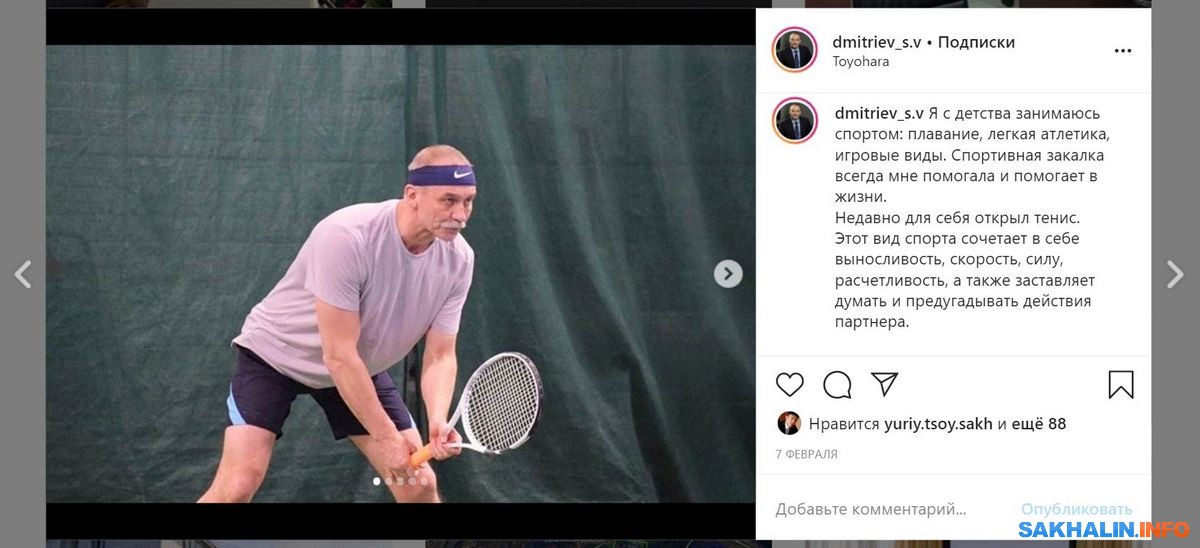The width and height of the screenshot is (1200, 548).
Task: Click dmitriev_s.v username in the caption
Action: pos(879,114)
